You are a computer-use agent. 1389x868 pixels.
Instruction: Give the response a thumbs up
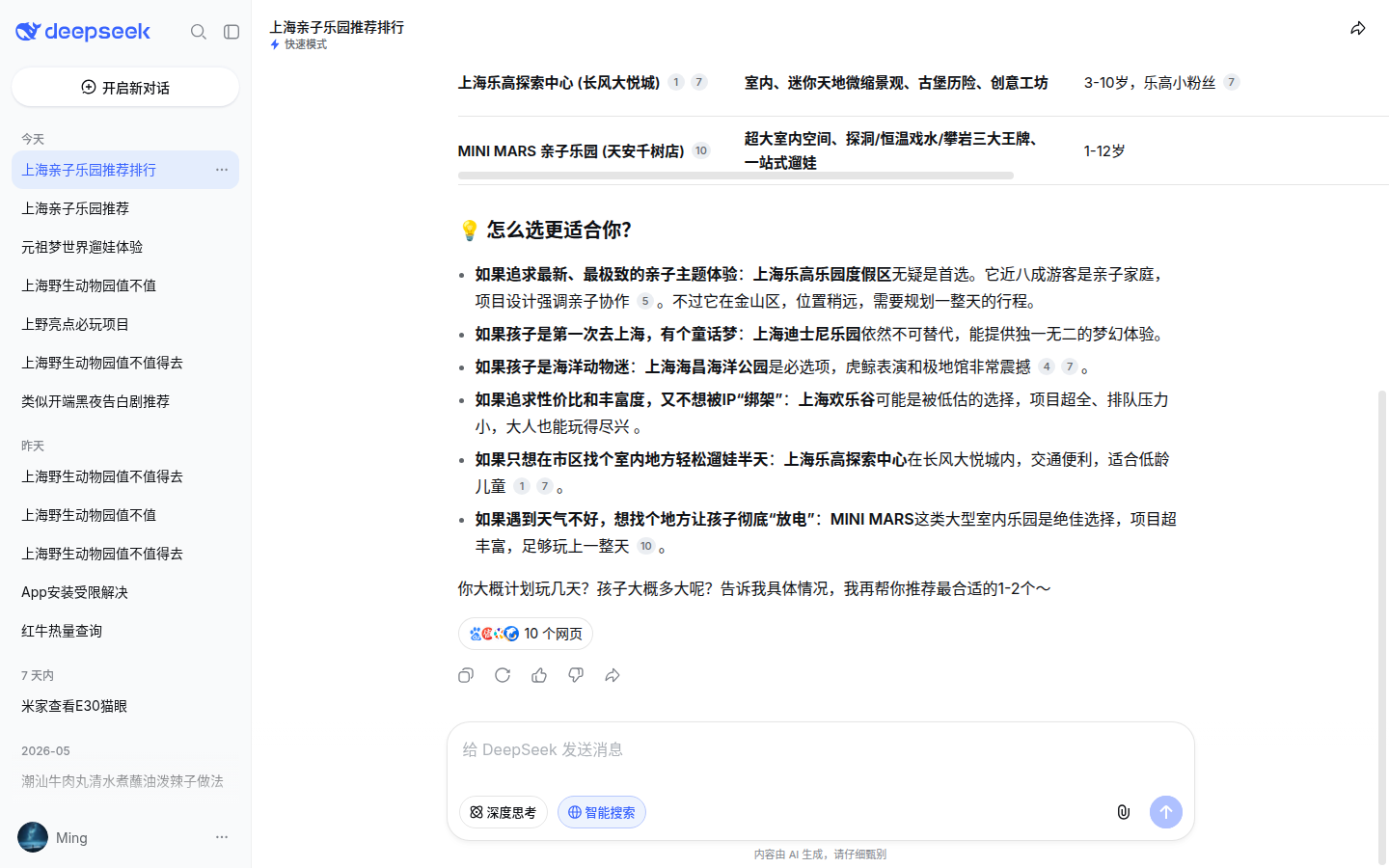539,675
